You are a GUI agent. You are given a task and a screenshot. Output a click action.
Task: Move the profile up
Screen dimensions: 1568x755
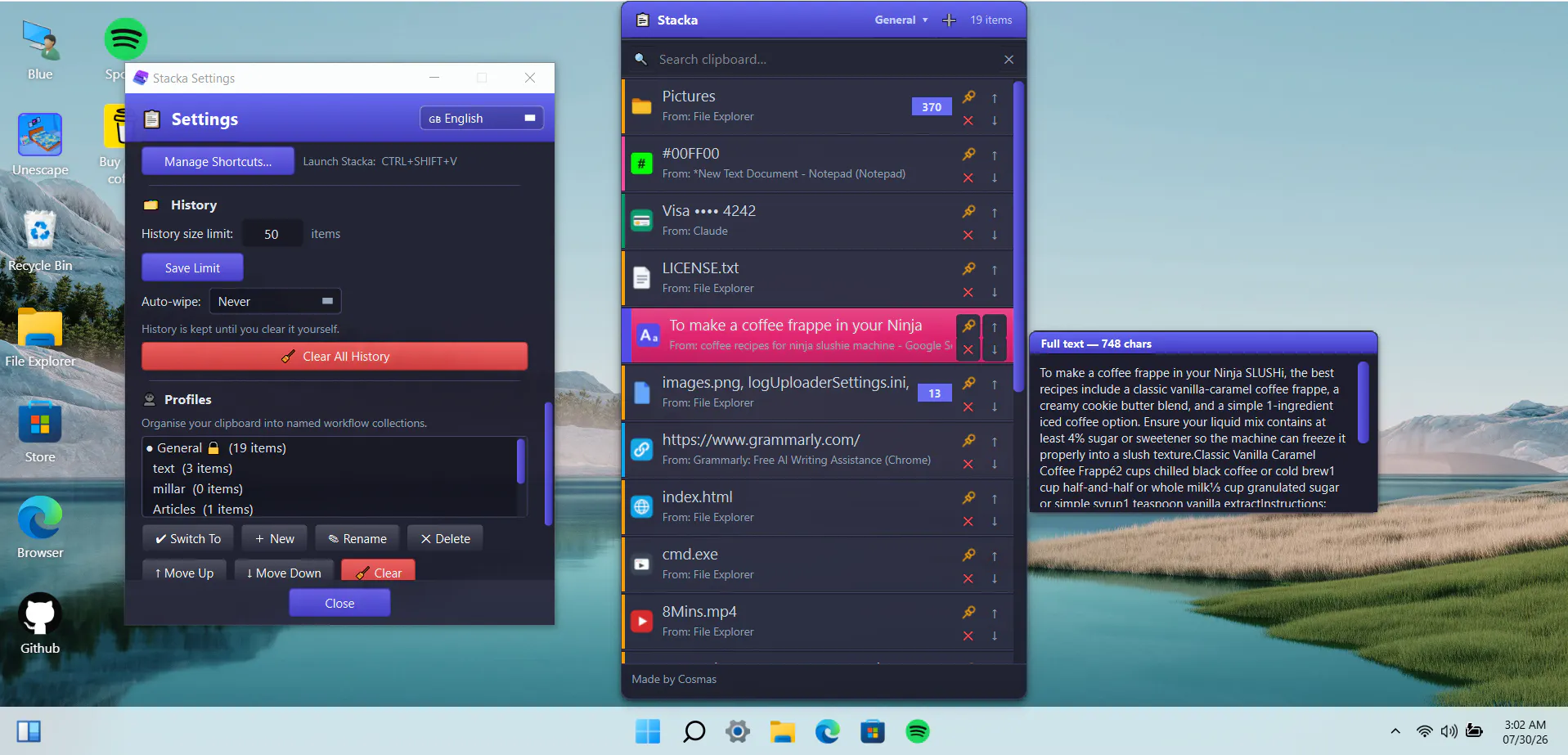pos(184,571)
